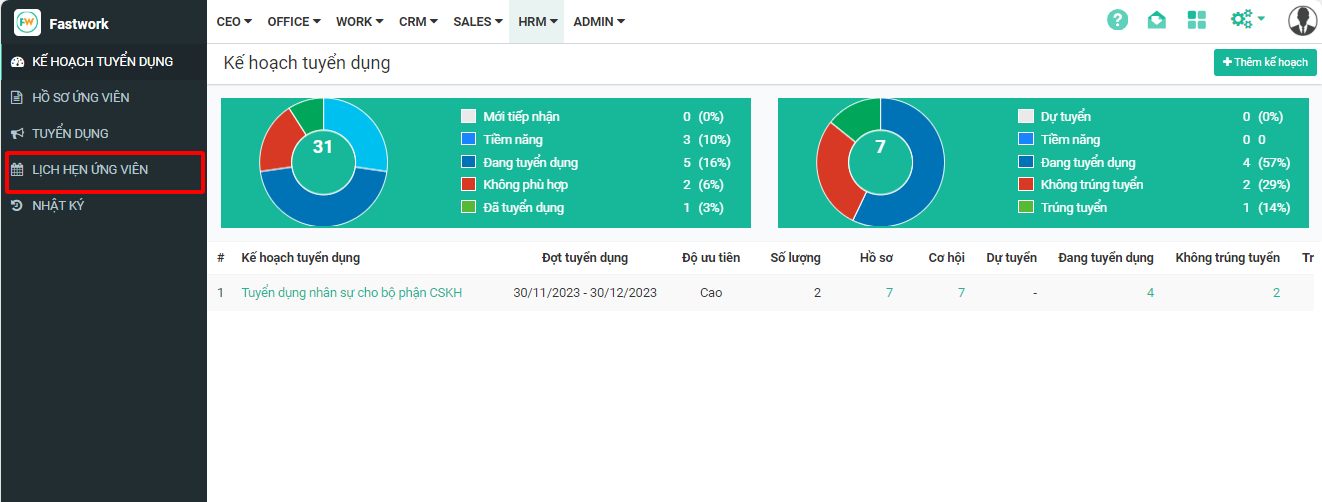Image resolution: width=1322 pixels, height=502 pixels.
Task: Click the Fastwork logo icon
Action: pyautogui.click(x=28, y=22)
